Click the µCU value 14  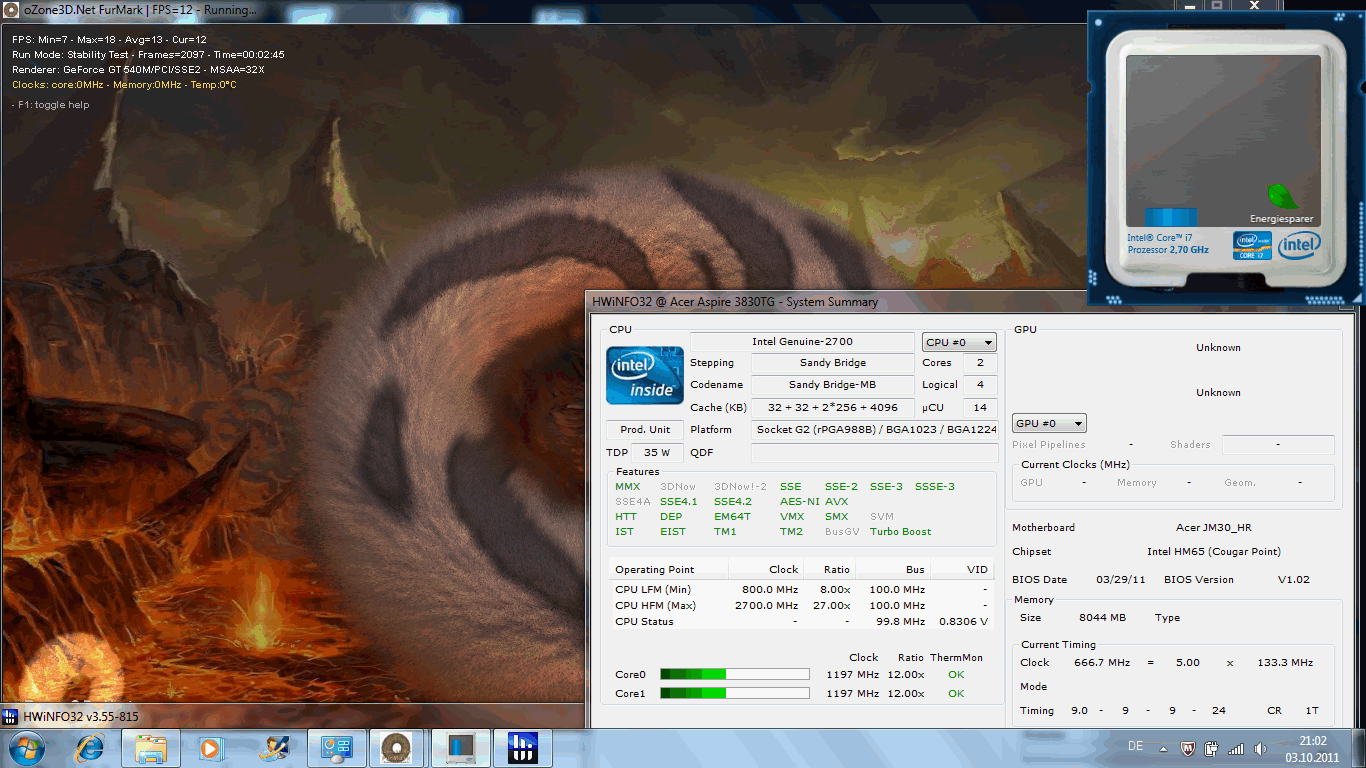tap(980, 407)
